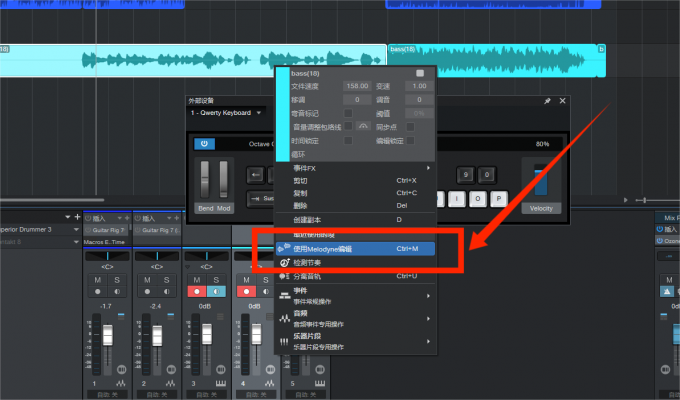Add insert with plus on channel 2
Screen dimensions: 680x400
click(x=177, y=218)
